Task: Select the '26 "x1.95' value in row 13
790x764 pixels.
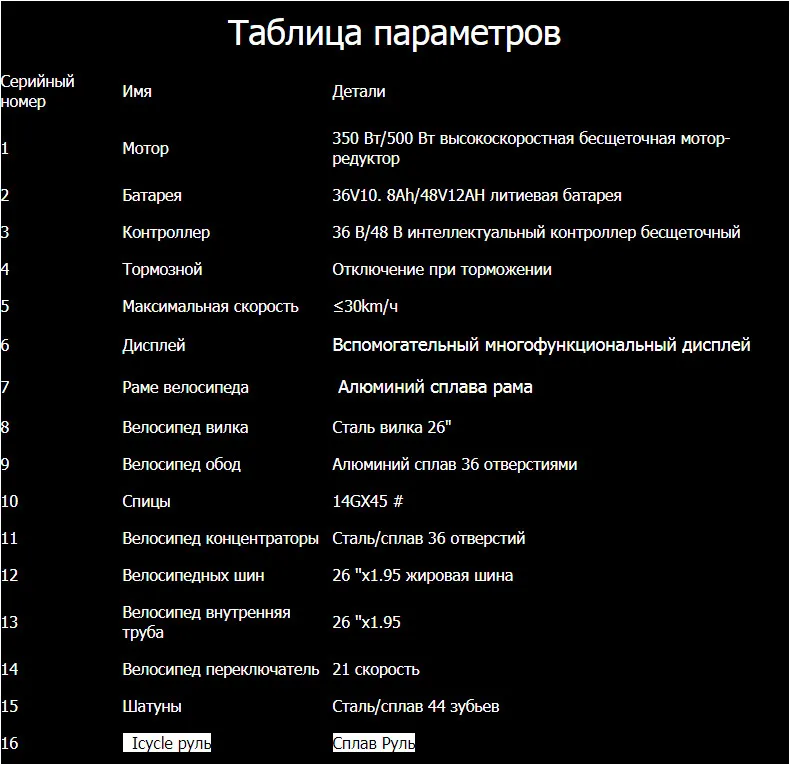Action: tap(366, 622)
